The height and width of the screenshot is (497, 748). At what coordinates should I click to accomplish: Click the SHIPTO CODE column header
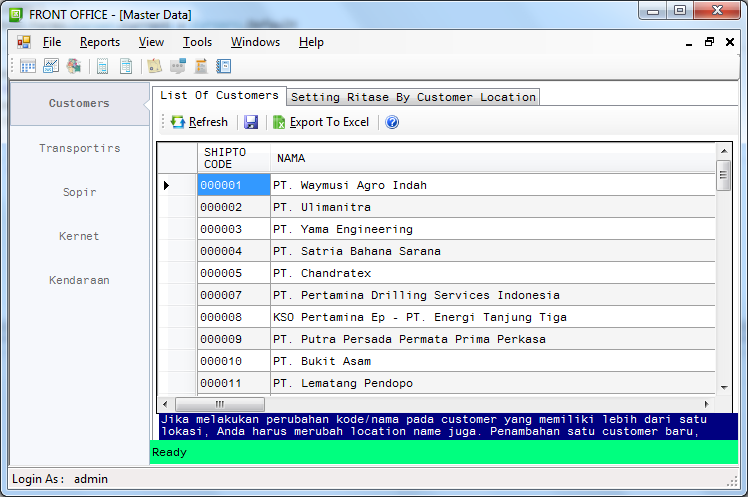[234, 158]
